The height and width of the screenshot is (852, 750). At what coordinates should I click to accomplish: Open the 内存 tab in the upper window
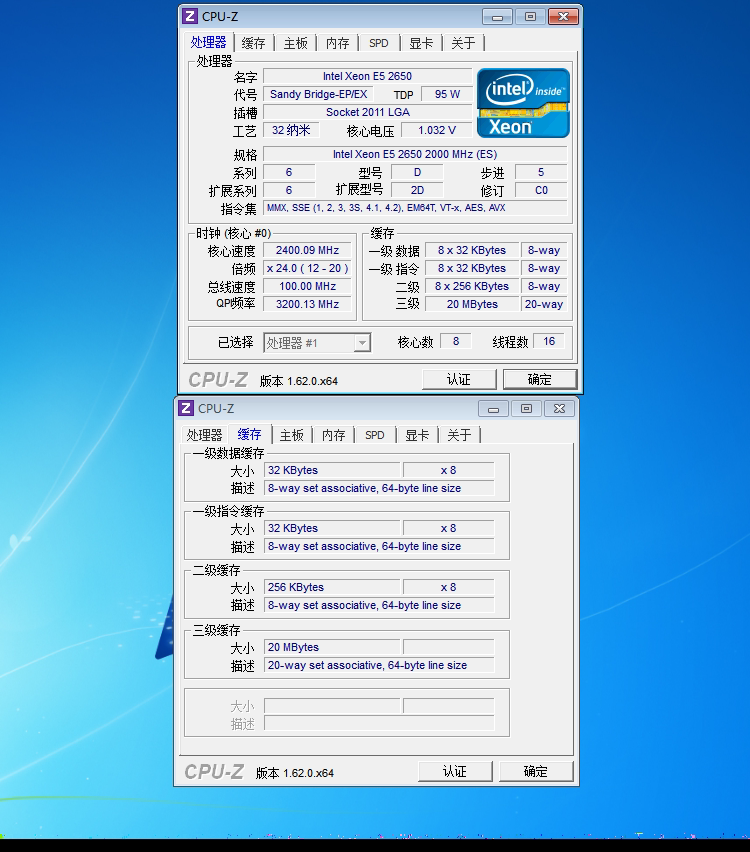coord(337,43)
